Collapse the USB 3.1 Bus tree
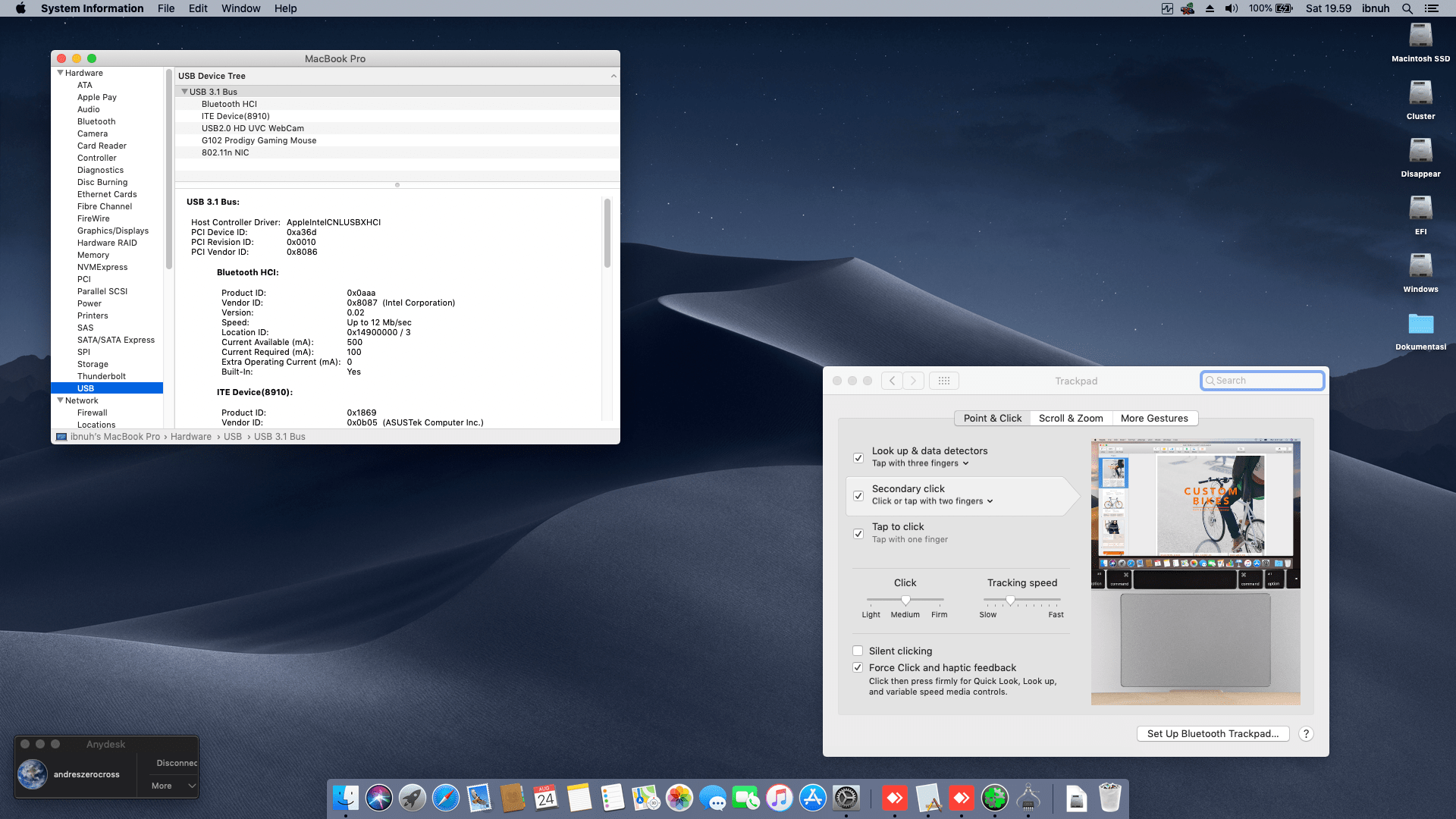 184,92
